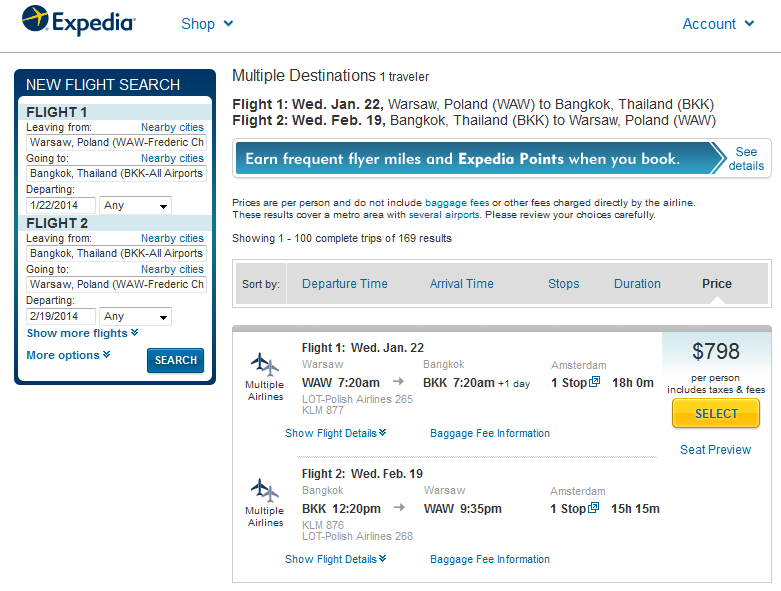Screen dimensions: 781x591
Task: Click the Expedia logo
Action: (78, 20)
